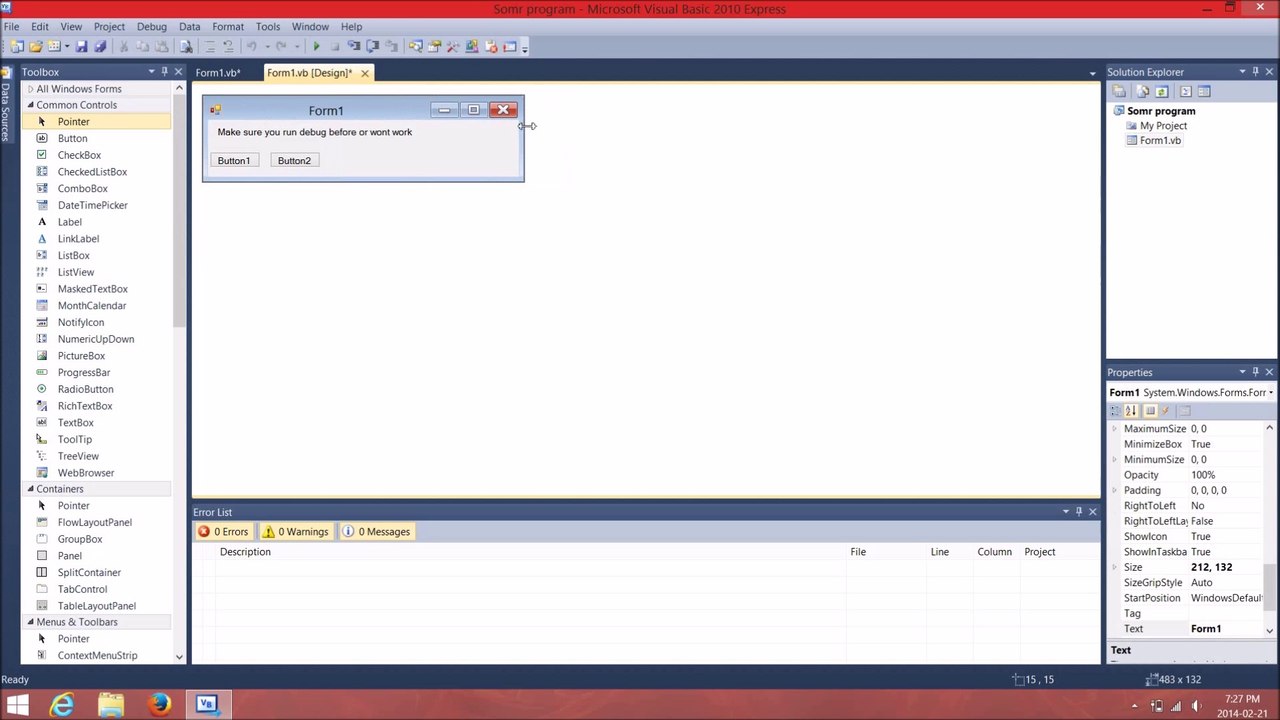Open Firefox from taskbar
Viewport: 1280px width, 720px height.
(159, 704)
